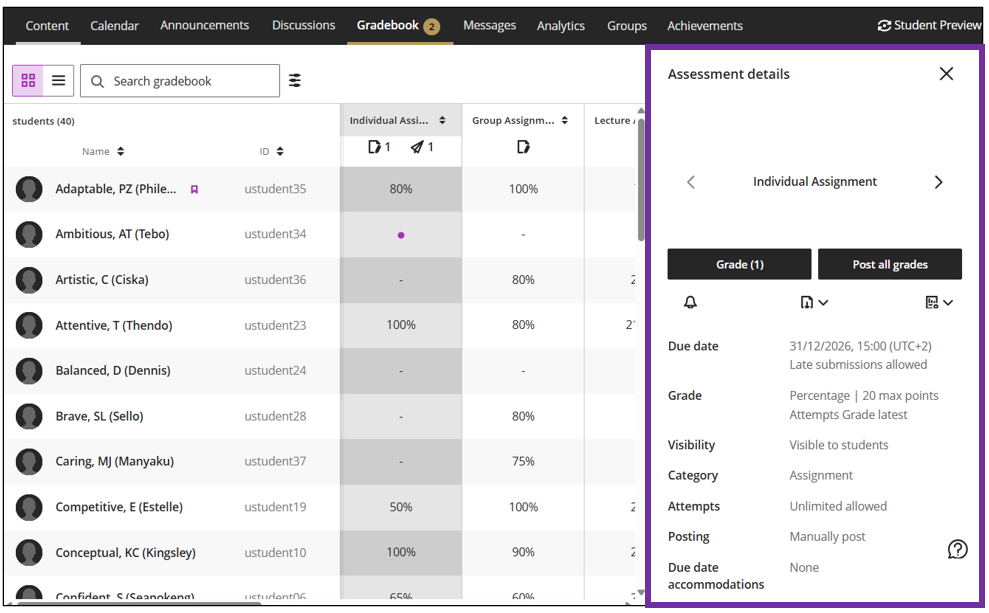
Task: Select Adaptable's 100% Group Assignment grade
Action: 523,189
